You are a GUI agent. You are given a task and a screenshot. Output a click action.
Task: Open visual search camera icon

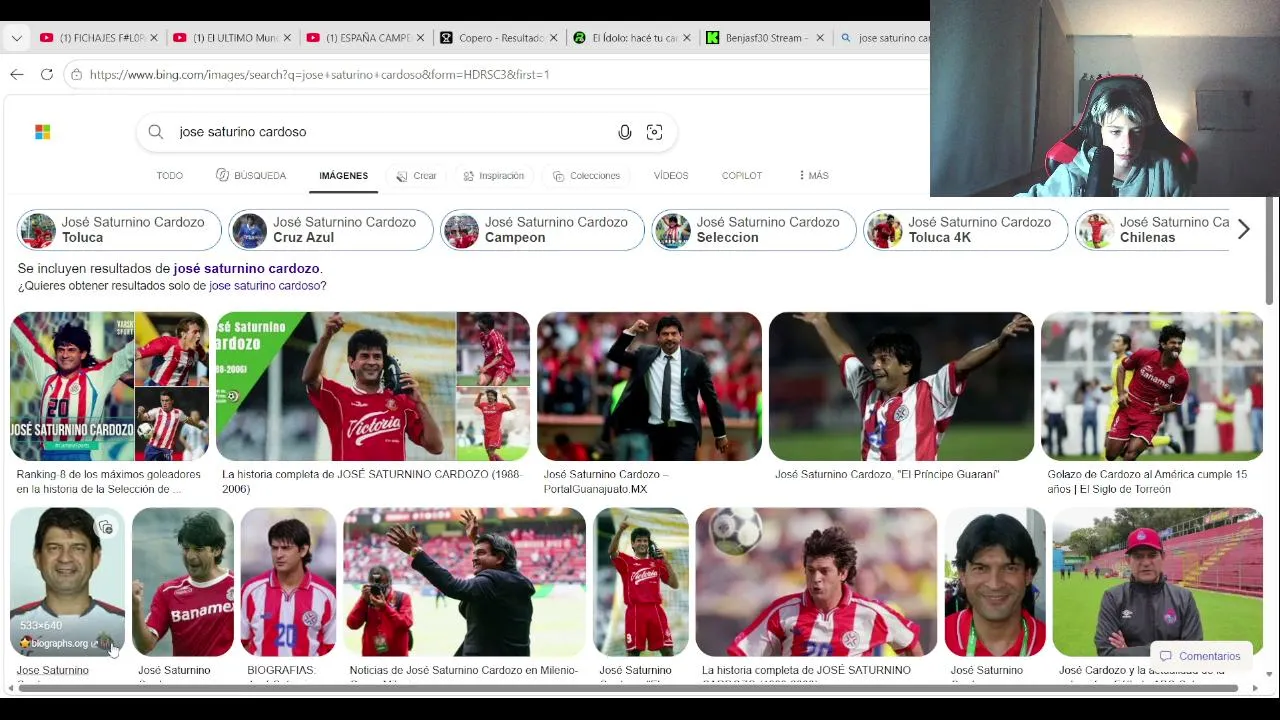(x=654, y=132)
